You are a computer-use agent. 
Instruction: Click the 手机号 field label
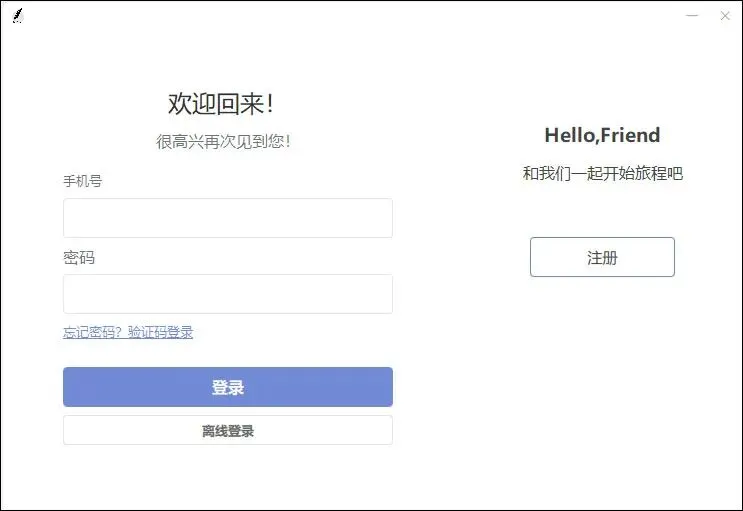82,181
